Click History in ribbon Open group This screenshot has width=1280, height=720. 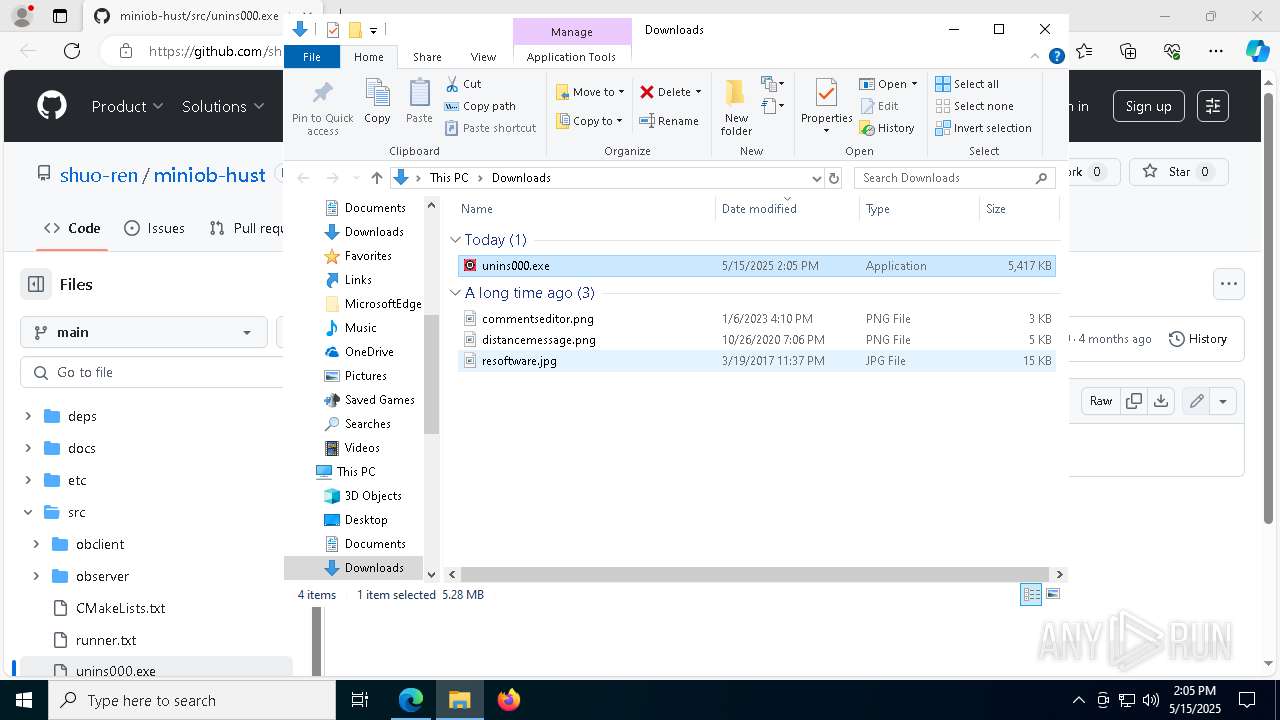coord(887,128)
